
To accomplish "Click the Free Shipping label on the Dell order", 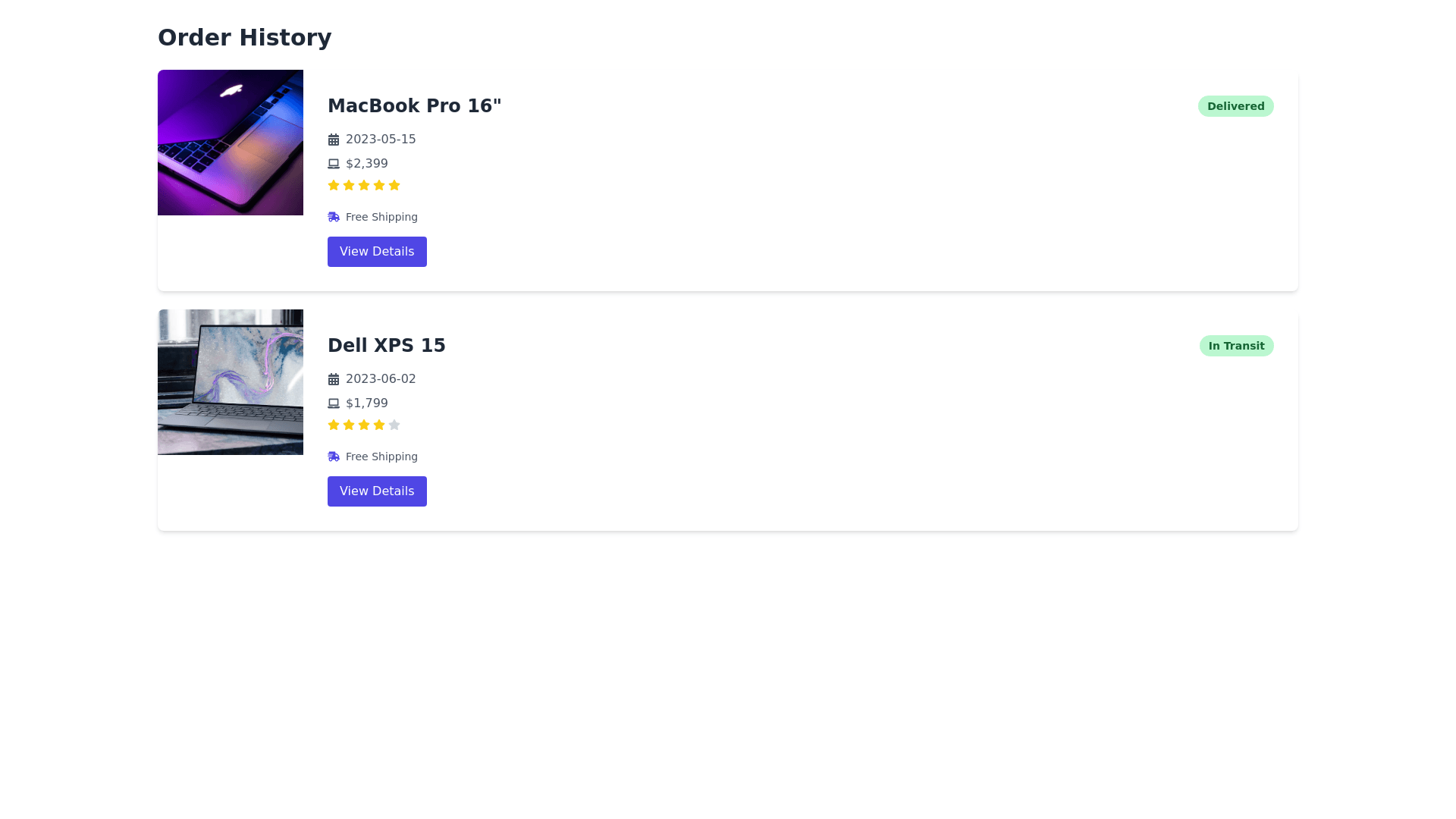I will 381,457.
